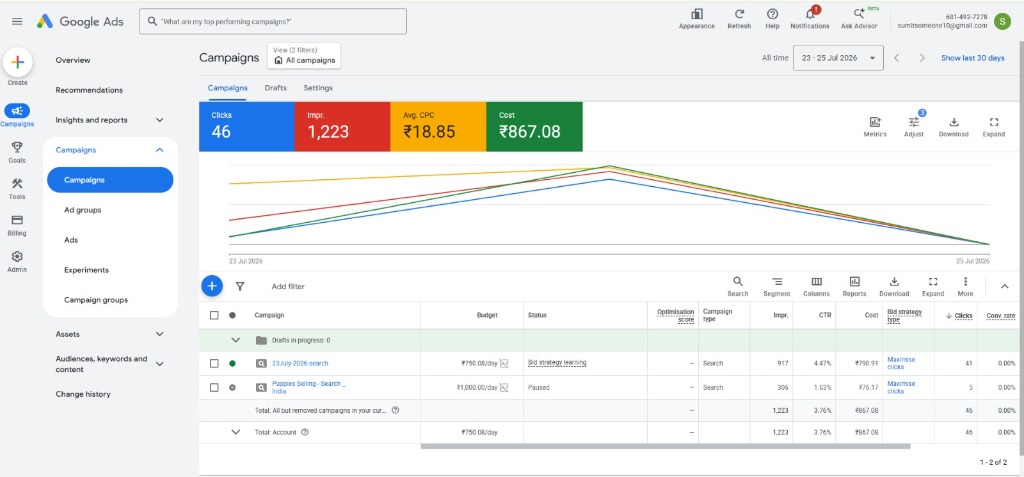Click the filter funnel icon
1024x477 pixels.
[240, 286]
